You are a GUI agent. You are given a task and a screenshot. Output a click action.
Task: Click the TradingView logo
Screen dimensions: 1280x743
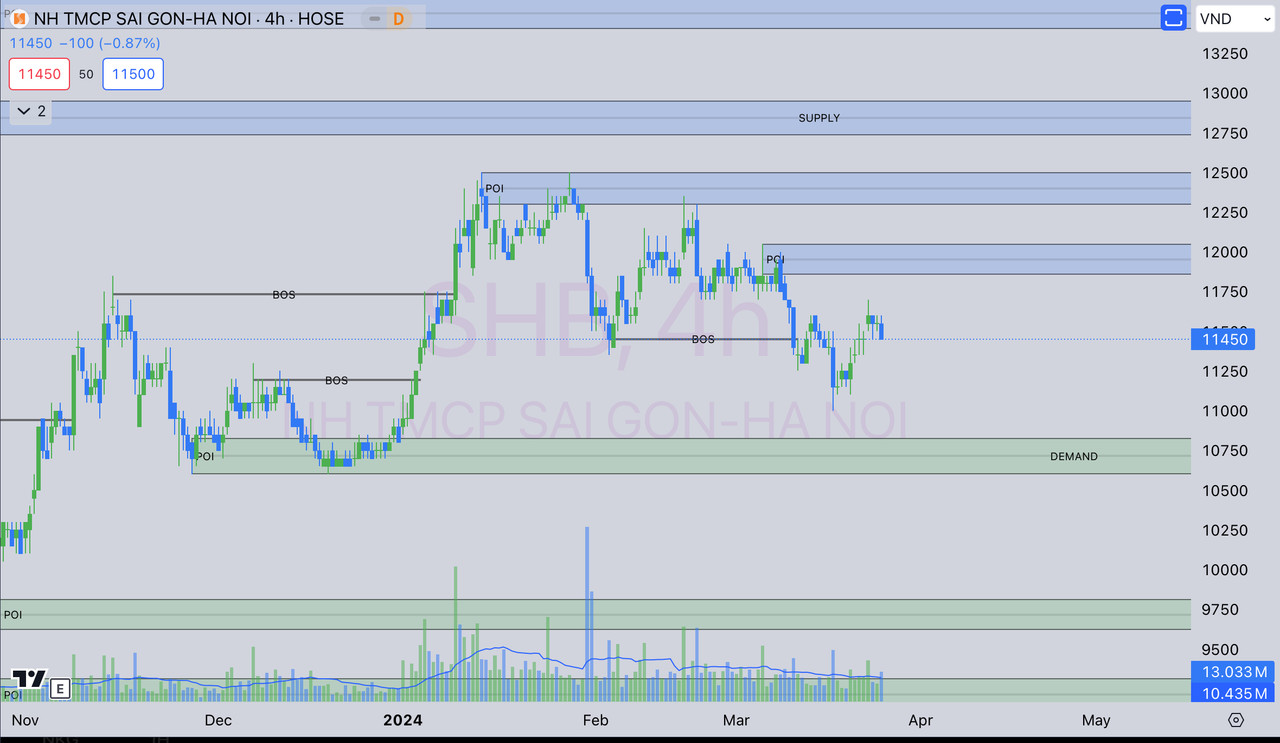tap(29, 679)
